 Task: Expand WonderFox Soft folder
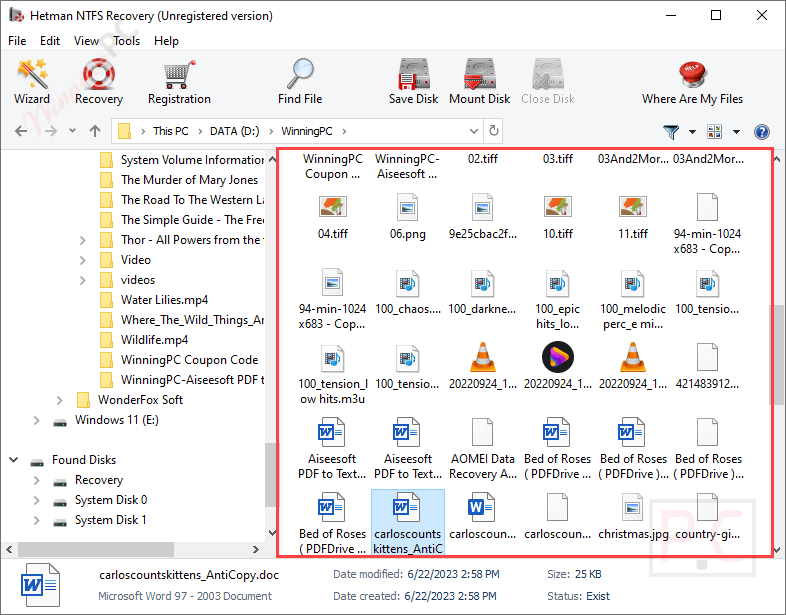point(59,400)
